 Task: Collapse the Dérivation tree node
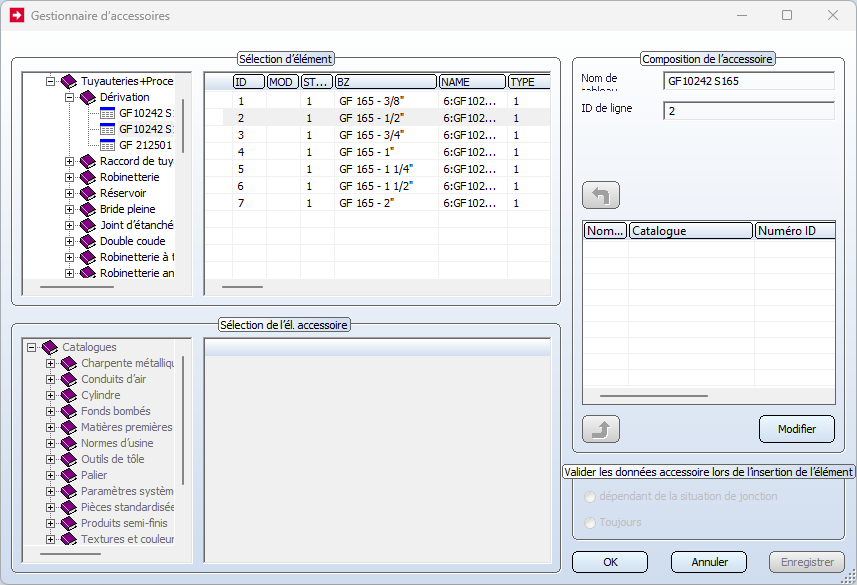click(70, 97)
